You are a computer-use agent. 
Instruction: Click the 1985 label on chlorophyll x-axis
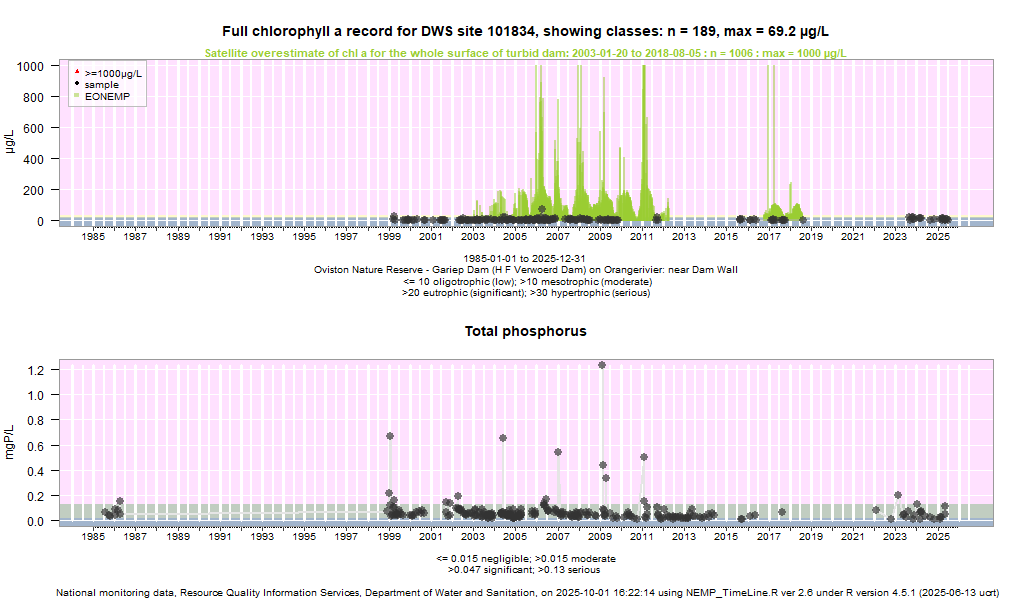(93, 237)
